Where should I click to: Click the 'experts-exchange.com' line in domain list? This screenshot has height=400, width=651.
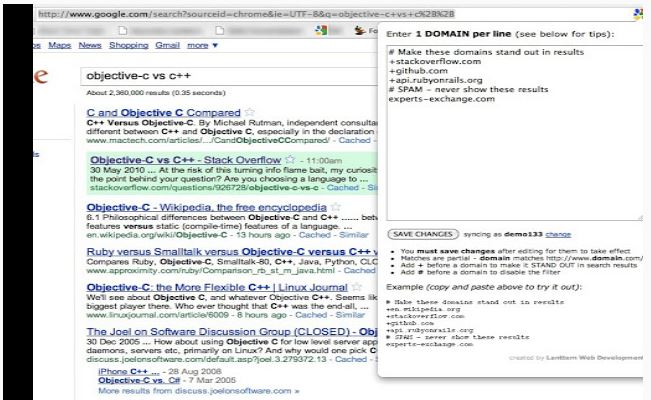[x=442, y=99]
